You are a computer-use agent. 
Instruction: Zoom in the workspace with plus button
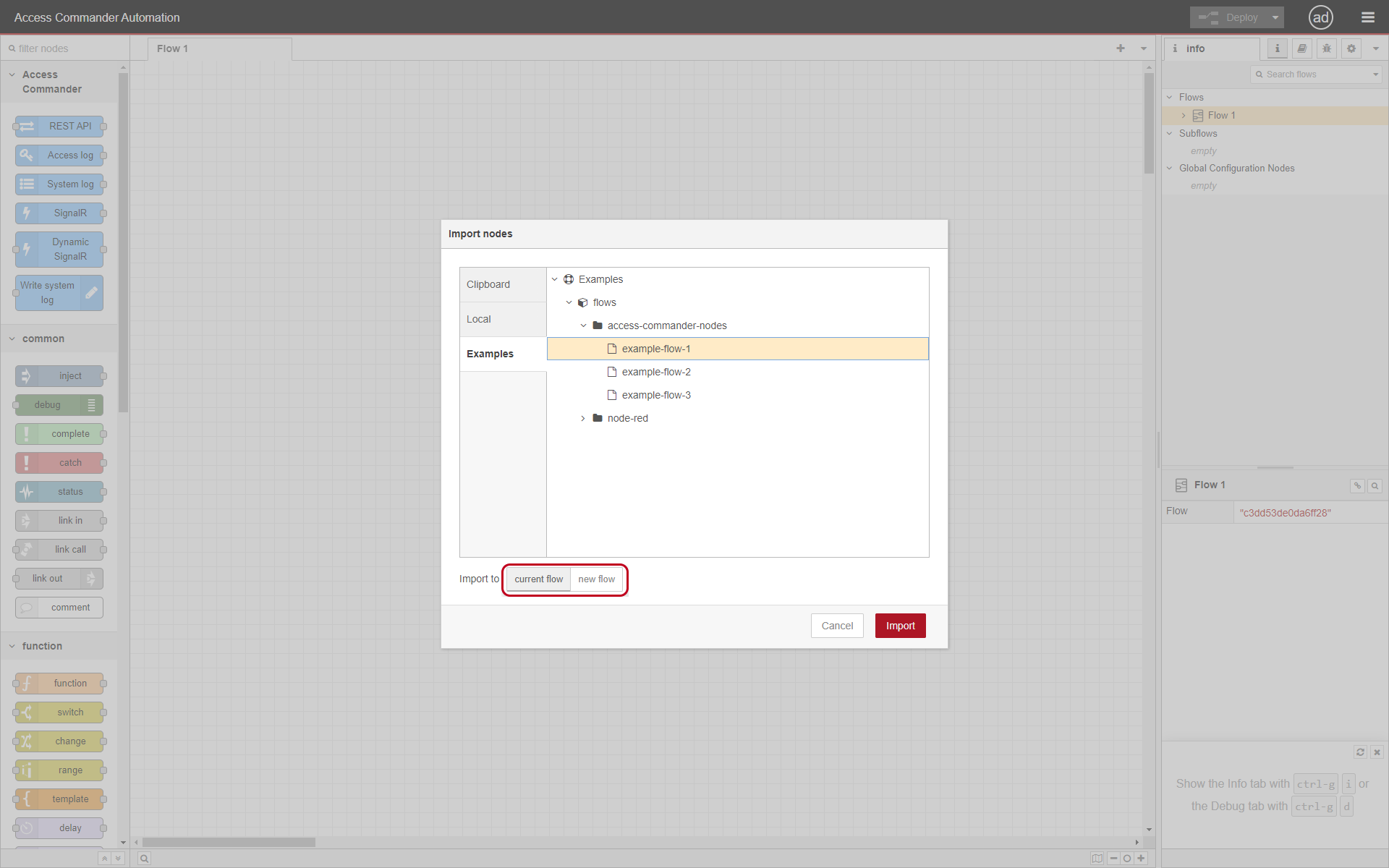pyautogui.click(x=1141, y=859)
